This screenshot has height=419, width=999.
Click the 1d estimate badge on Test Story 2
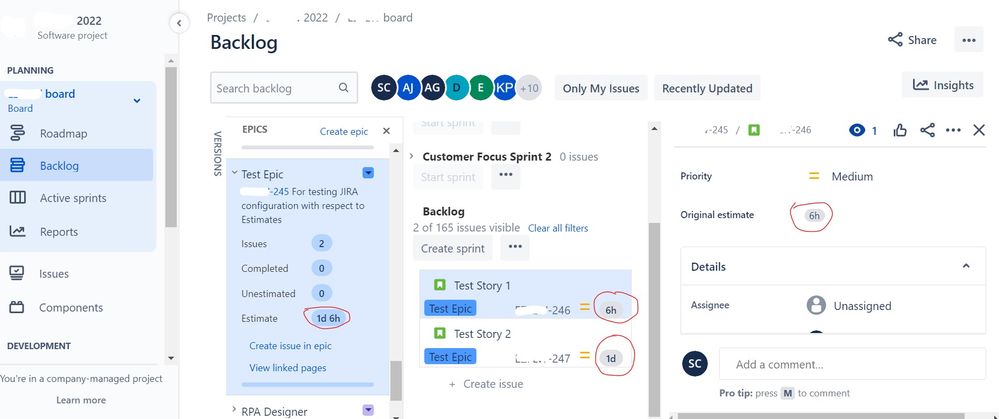coord(610,359)
